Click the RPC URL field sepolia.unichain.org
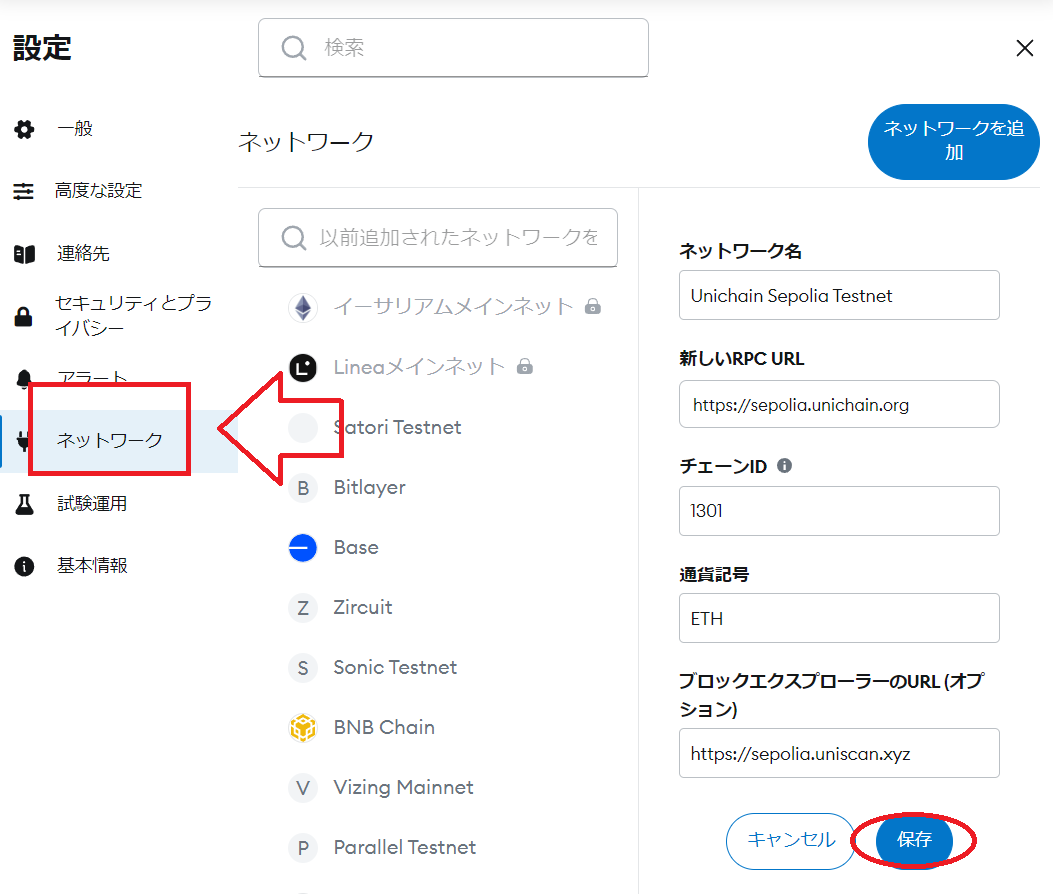This screenshot has width=1053, height=894. [839, 404]
